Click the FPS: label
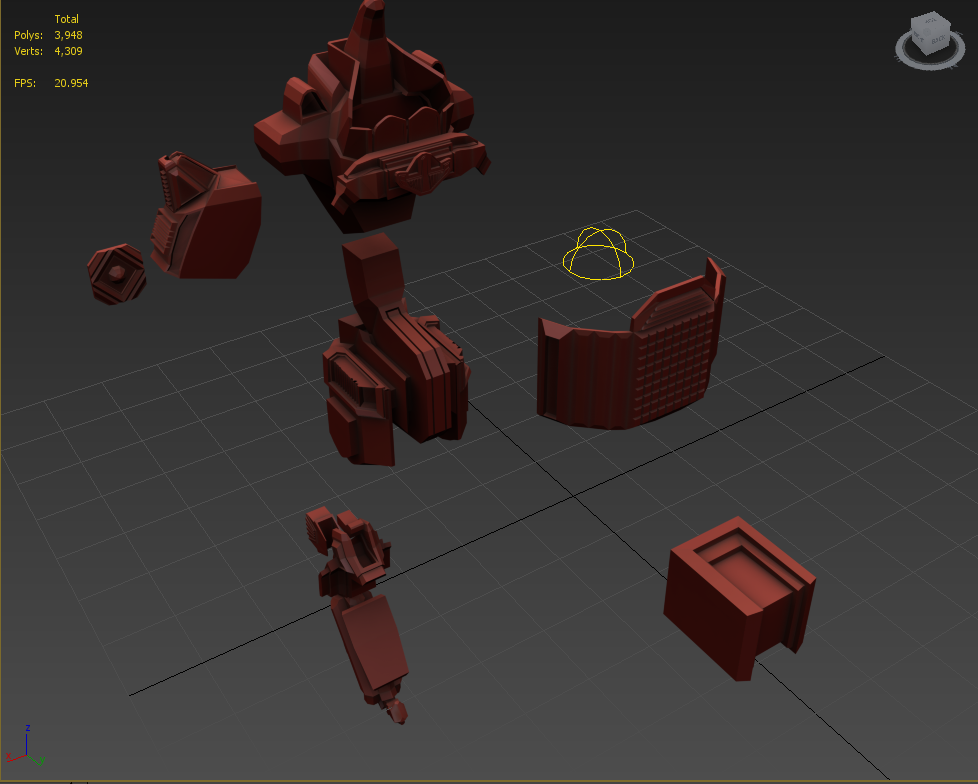Viewport: 978px width, 784px height. click(x=25, y=83)
